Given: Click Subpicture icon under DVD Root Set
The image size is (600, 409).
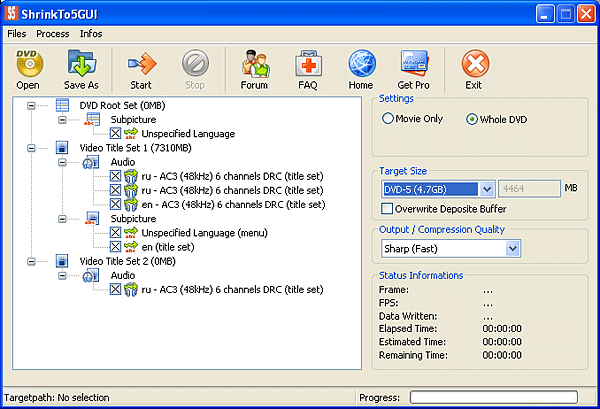Looking at the screenshot, I should pyautogui.click(x=92, y=119).
